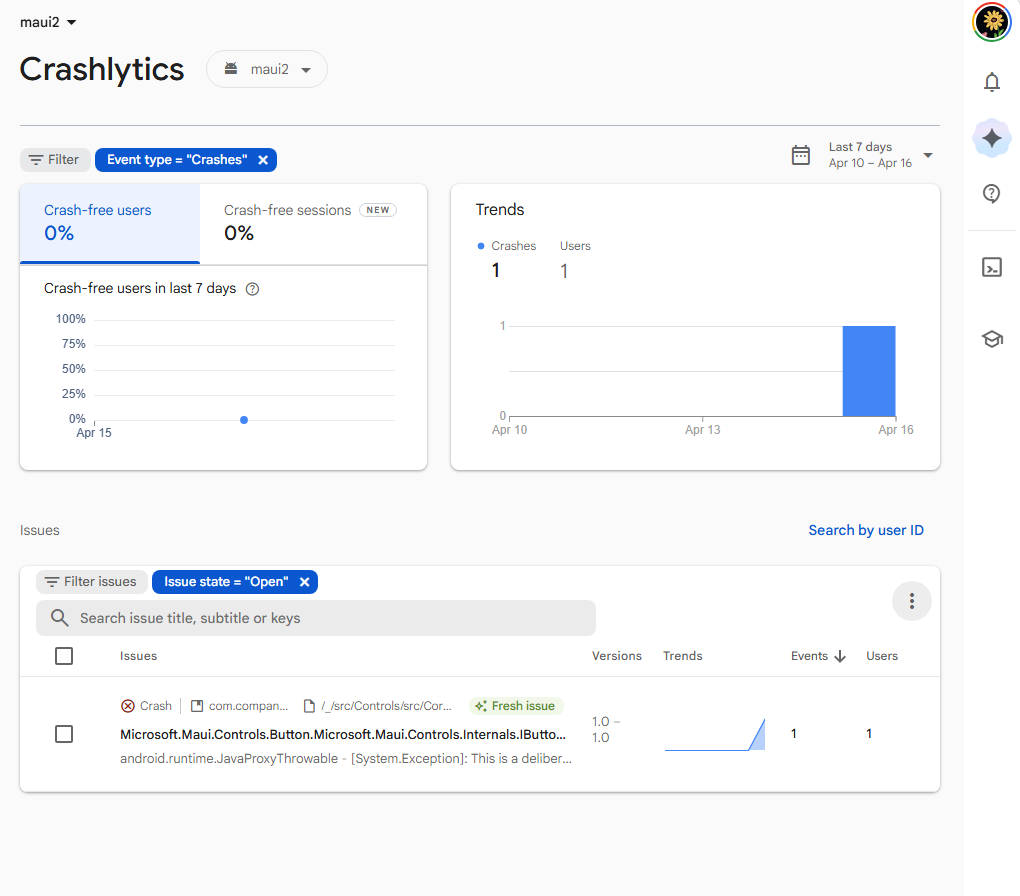
Task: Click the Trends column header in issues table
Action: pos(682,656)
